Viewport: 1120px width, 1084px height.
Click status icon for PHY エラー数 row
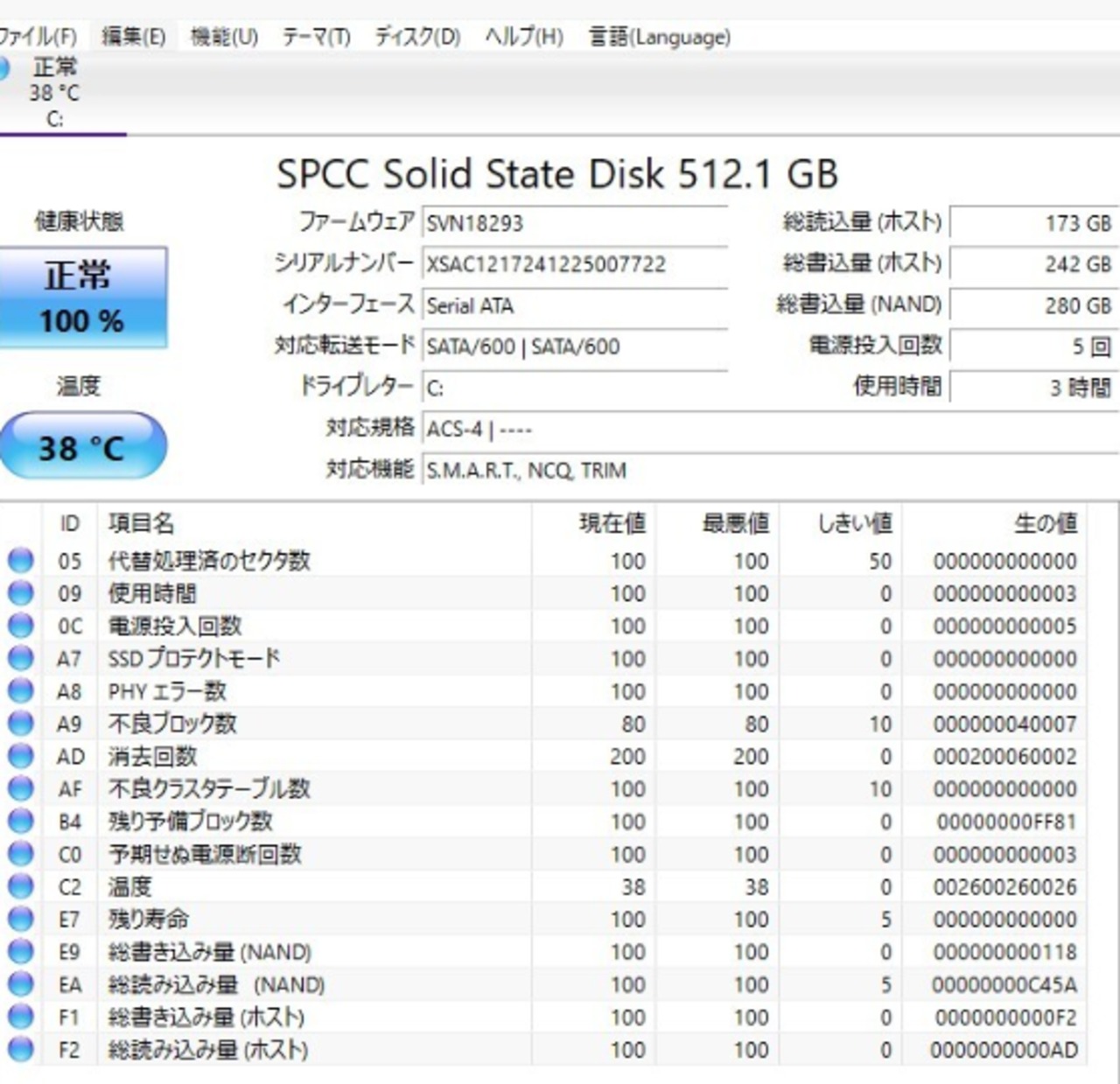coord(20,691)
